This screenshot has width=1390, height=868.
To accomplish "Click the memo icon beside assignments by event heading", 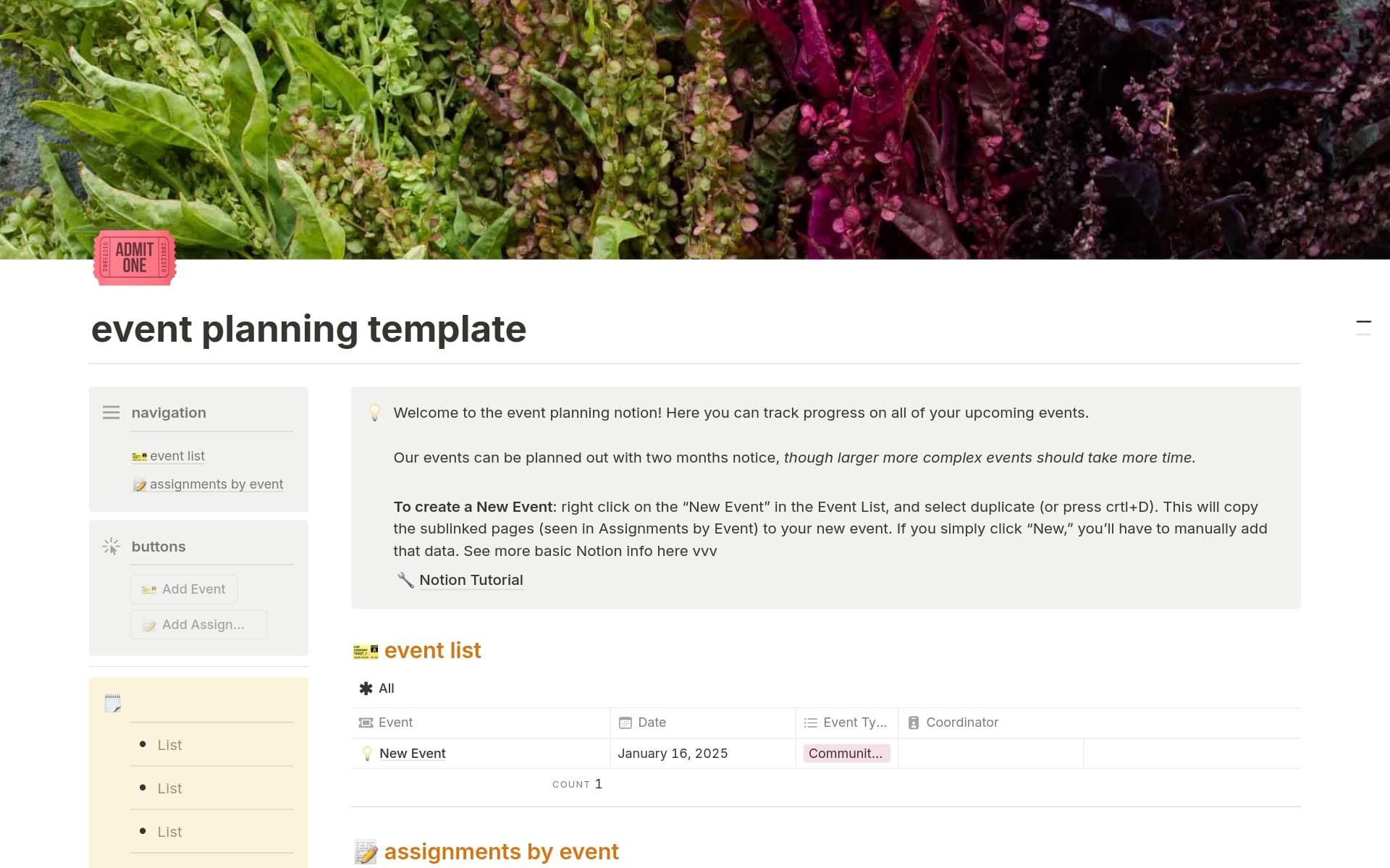I will [366, 852].
